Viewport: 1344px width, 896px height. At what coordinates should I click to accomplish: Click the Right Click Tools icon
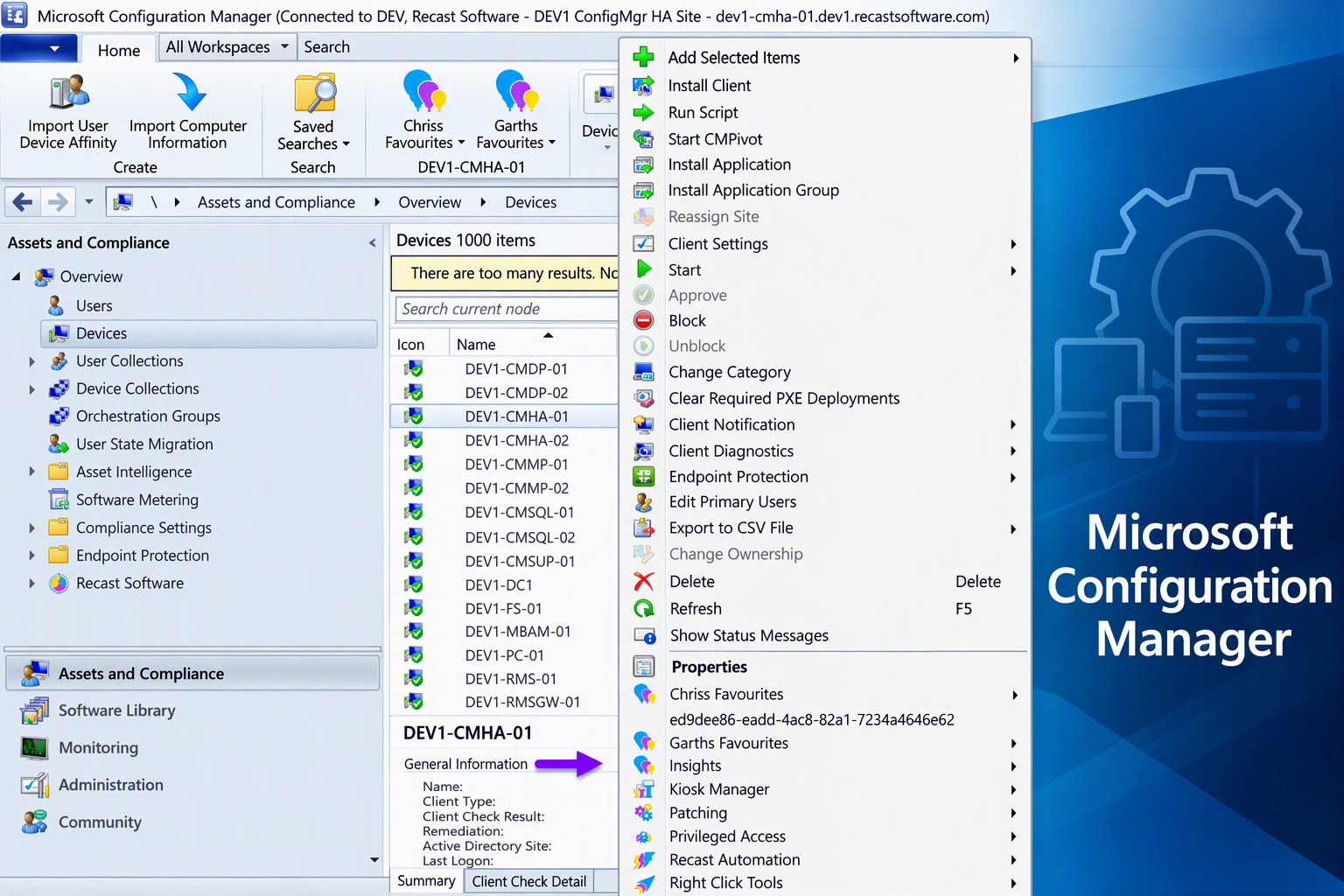644,884
